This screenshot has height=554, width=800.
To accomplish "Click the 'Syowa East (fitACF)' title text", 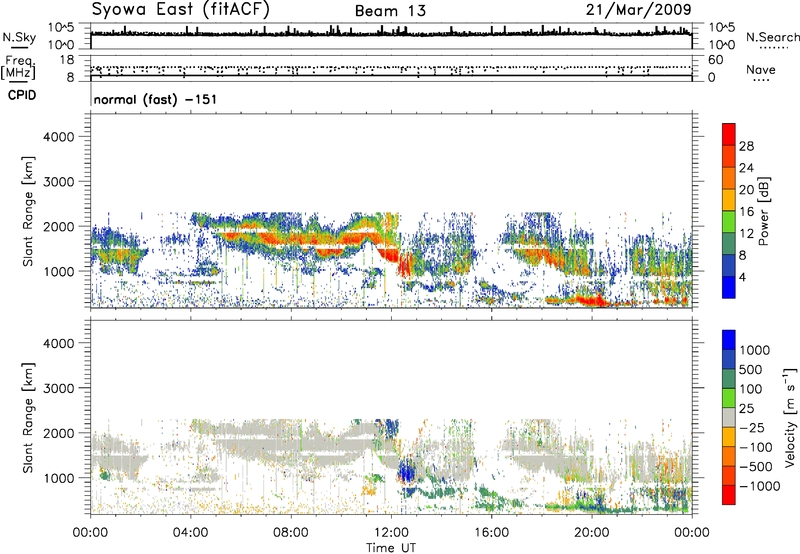I will 180,9.
